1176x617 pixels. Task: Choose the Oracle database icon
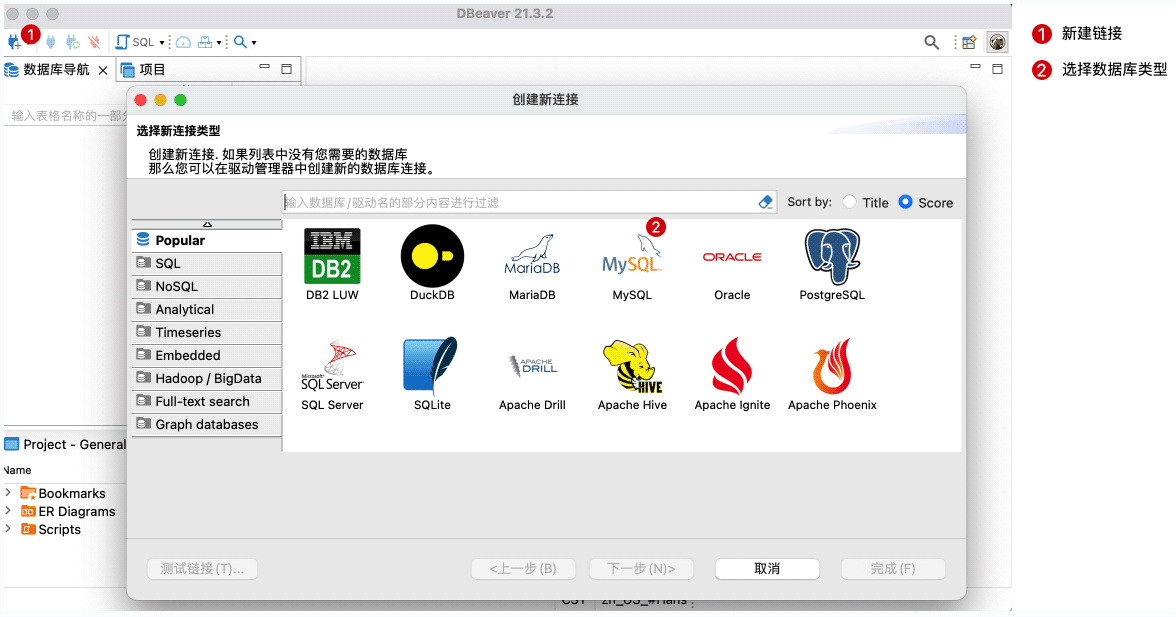tap(732, 256)
